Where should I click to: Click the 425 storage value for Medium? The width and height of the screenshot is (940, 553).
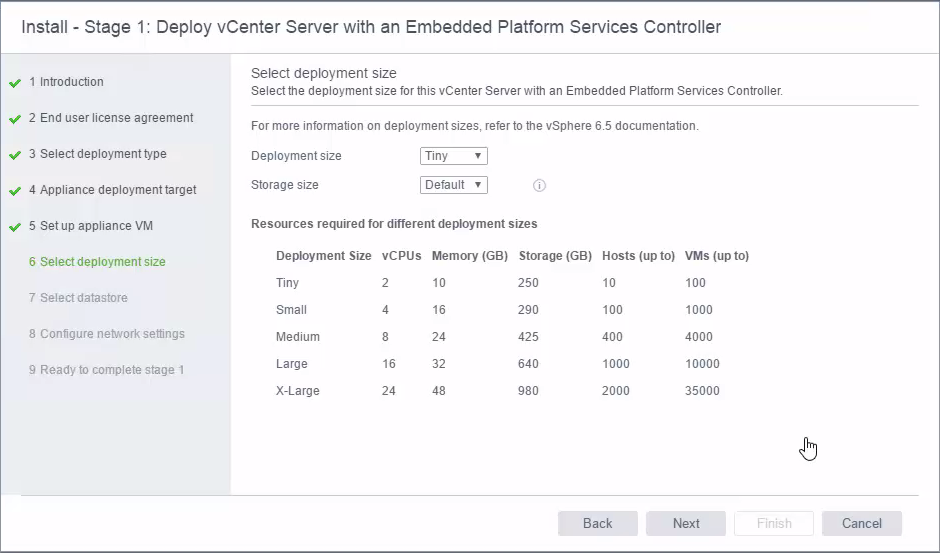[x=528, y=336]
